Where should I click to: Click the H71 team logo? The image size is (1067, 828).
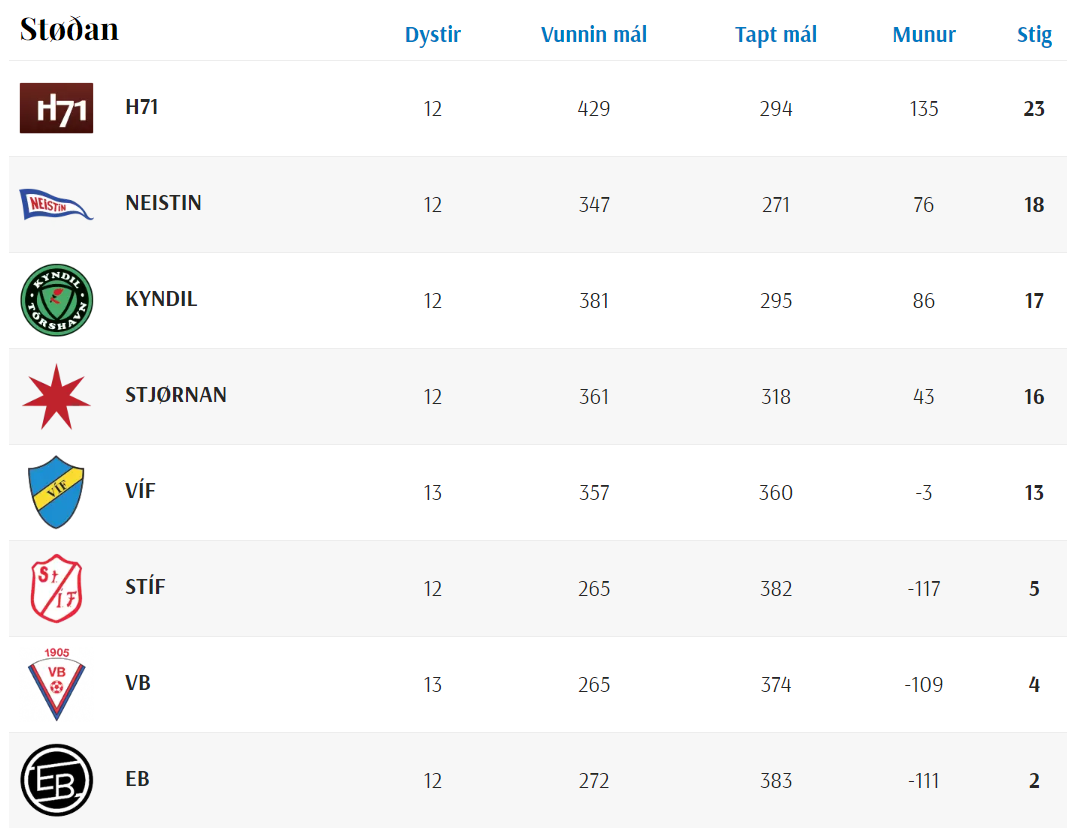[x=56, y=108]
